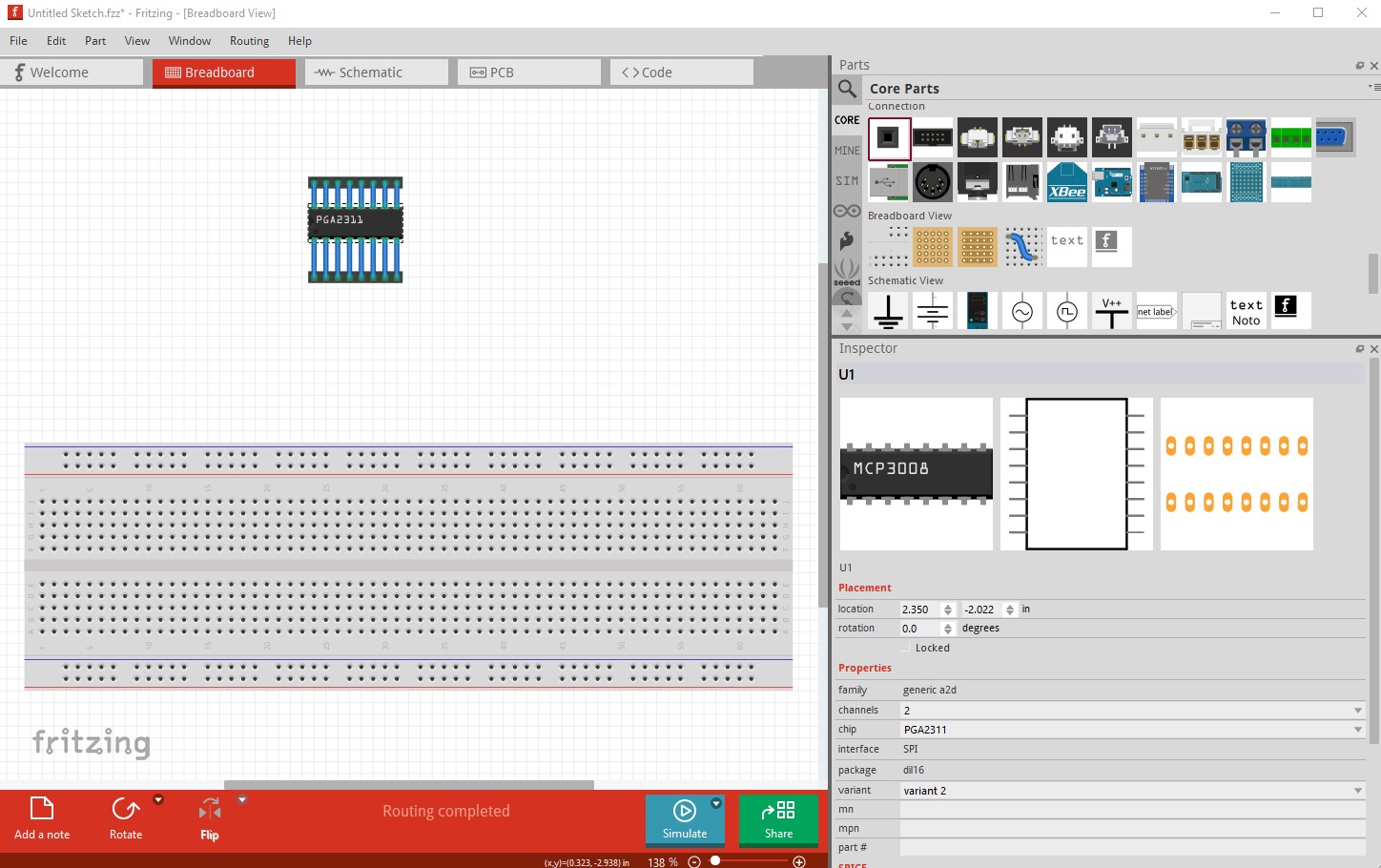Open the parts search magnifier icon
The image size is (1381, 868).
coord(847,89)
